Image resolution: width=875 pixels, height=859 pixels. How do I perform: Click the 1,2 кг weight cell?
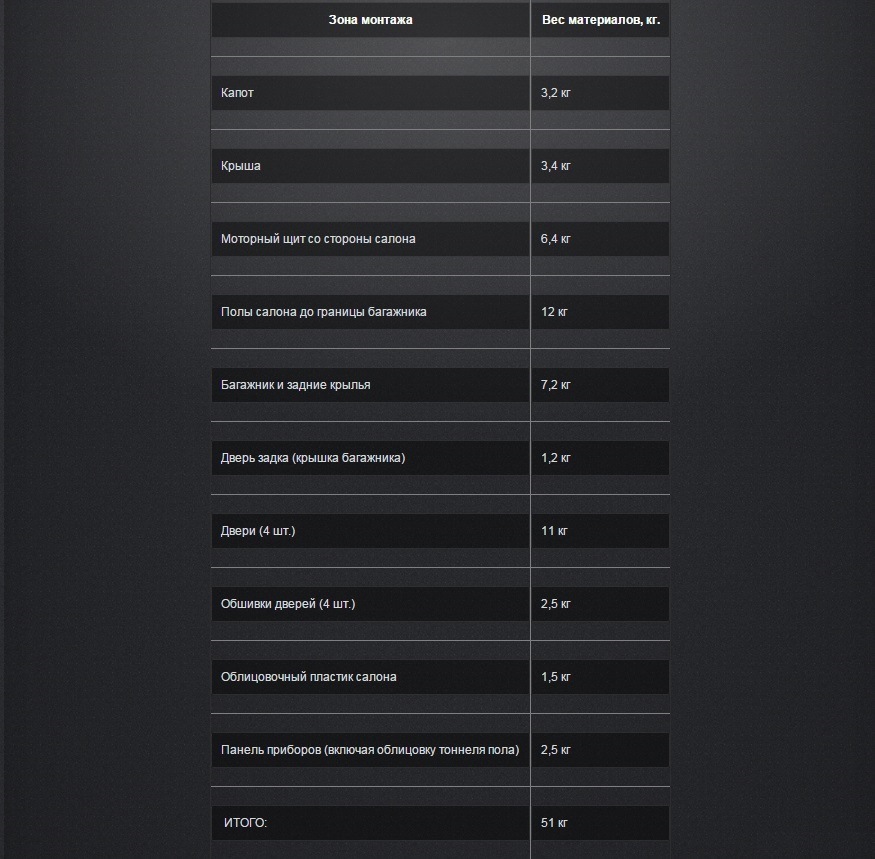[x=600, y=458]
